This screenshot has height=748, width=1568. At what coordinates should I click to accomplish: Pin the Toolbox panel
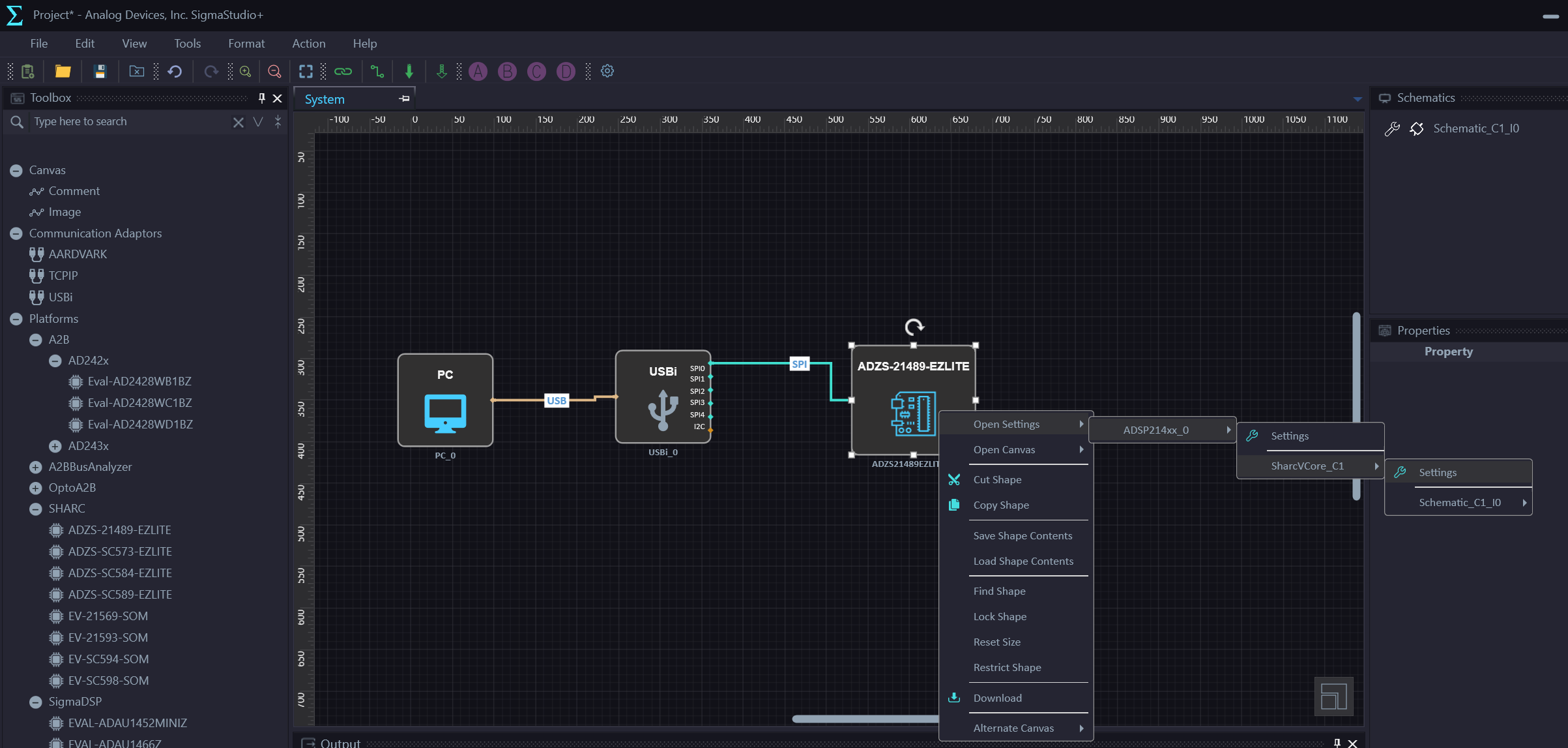pos(262,98)
